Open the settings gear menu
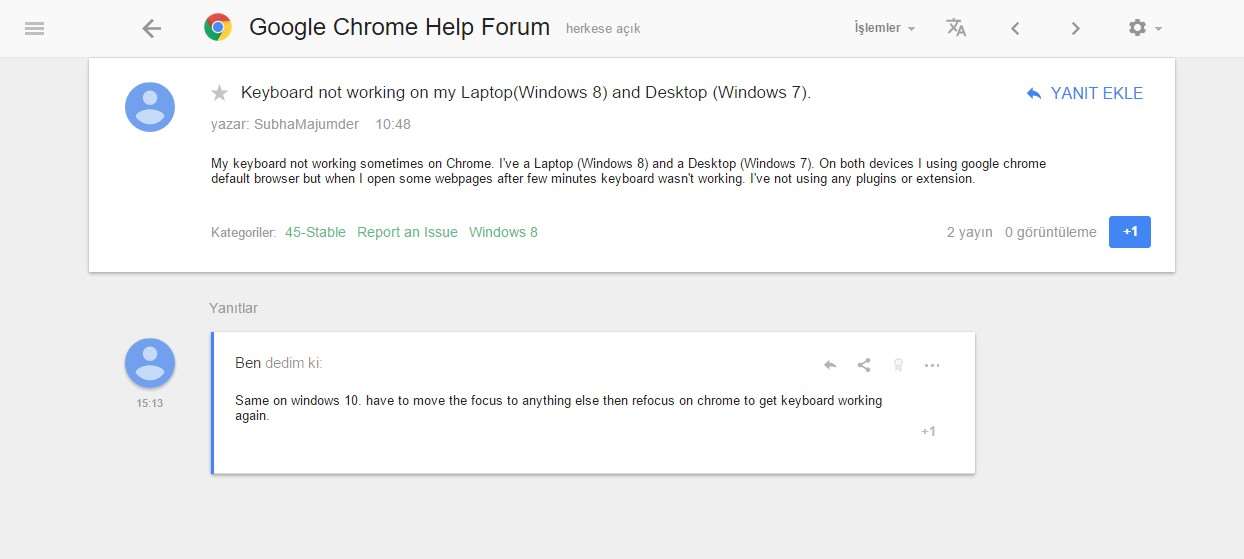This screenshot has width=1244, height=559. [x=1144, y=28]
